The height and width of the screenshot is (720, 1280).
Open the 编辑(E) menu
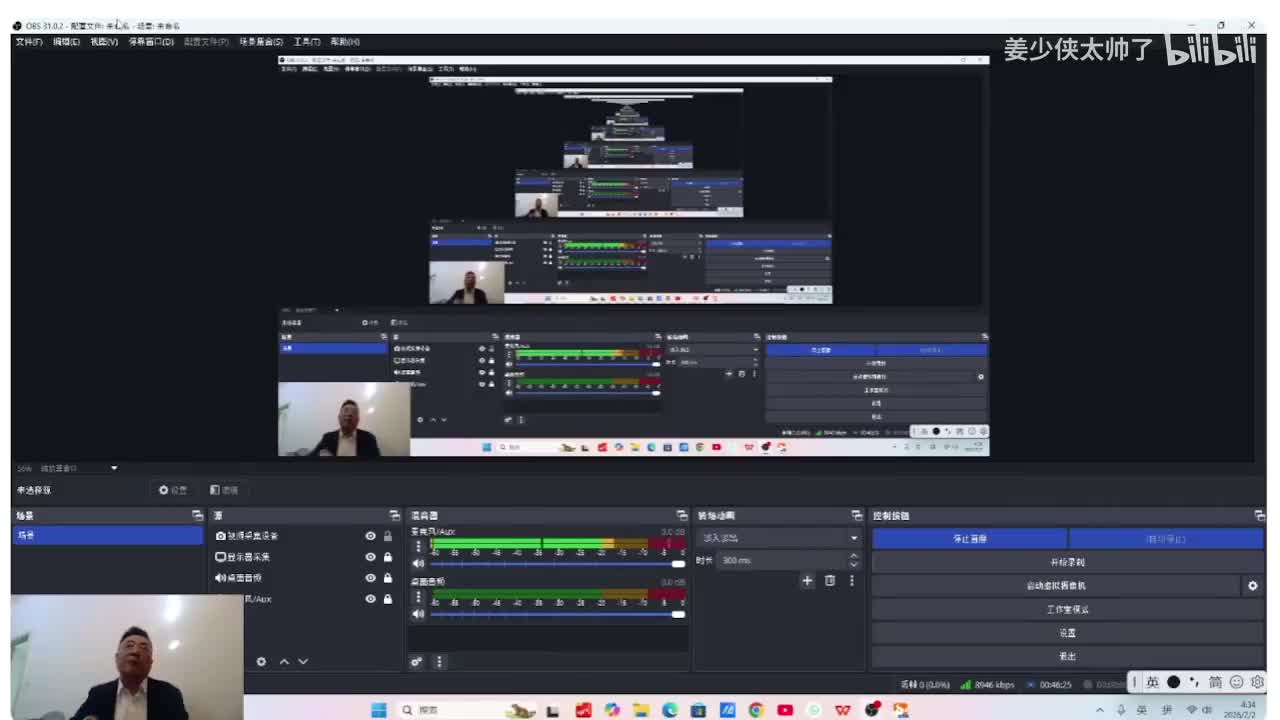(x=66, y=42)
